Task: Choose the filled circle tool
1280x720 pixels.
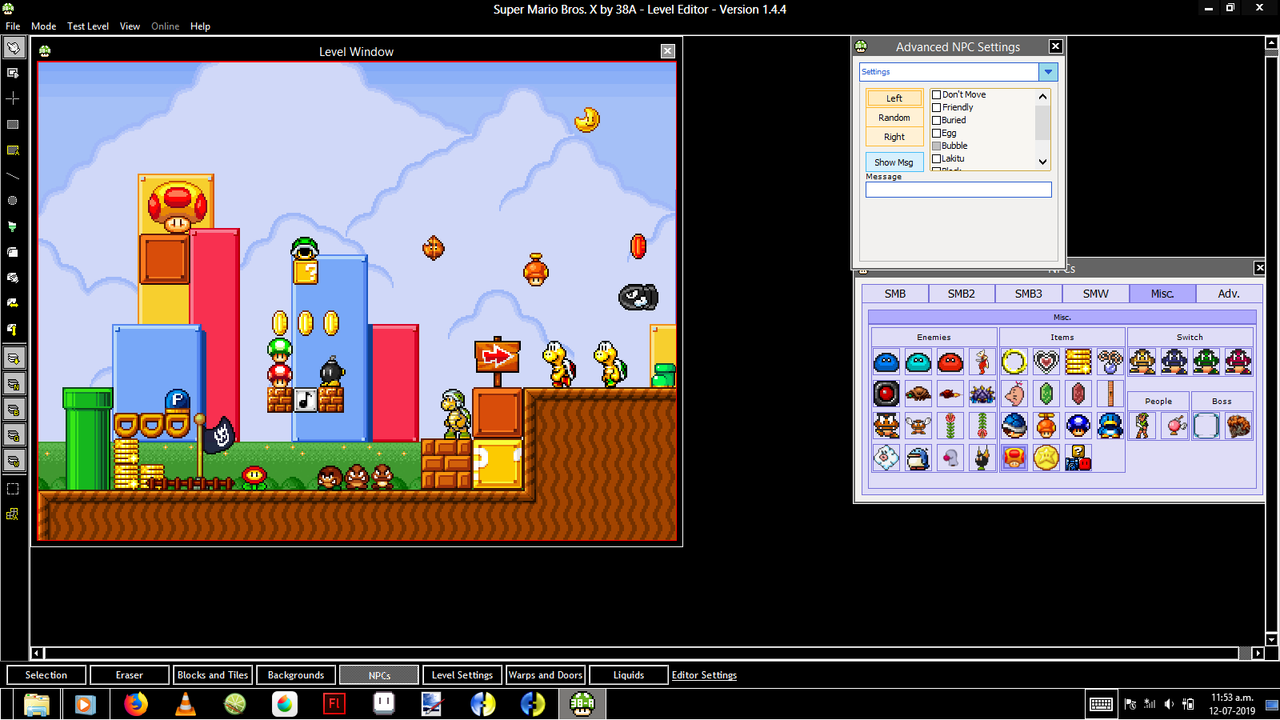Action: (x=13, y=201)
